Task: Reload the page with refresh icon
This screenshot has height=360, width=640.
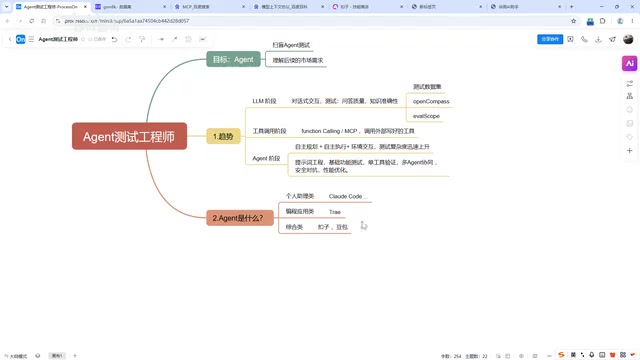Action: [x=31, y=21]
